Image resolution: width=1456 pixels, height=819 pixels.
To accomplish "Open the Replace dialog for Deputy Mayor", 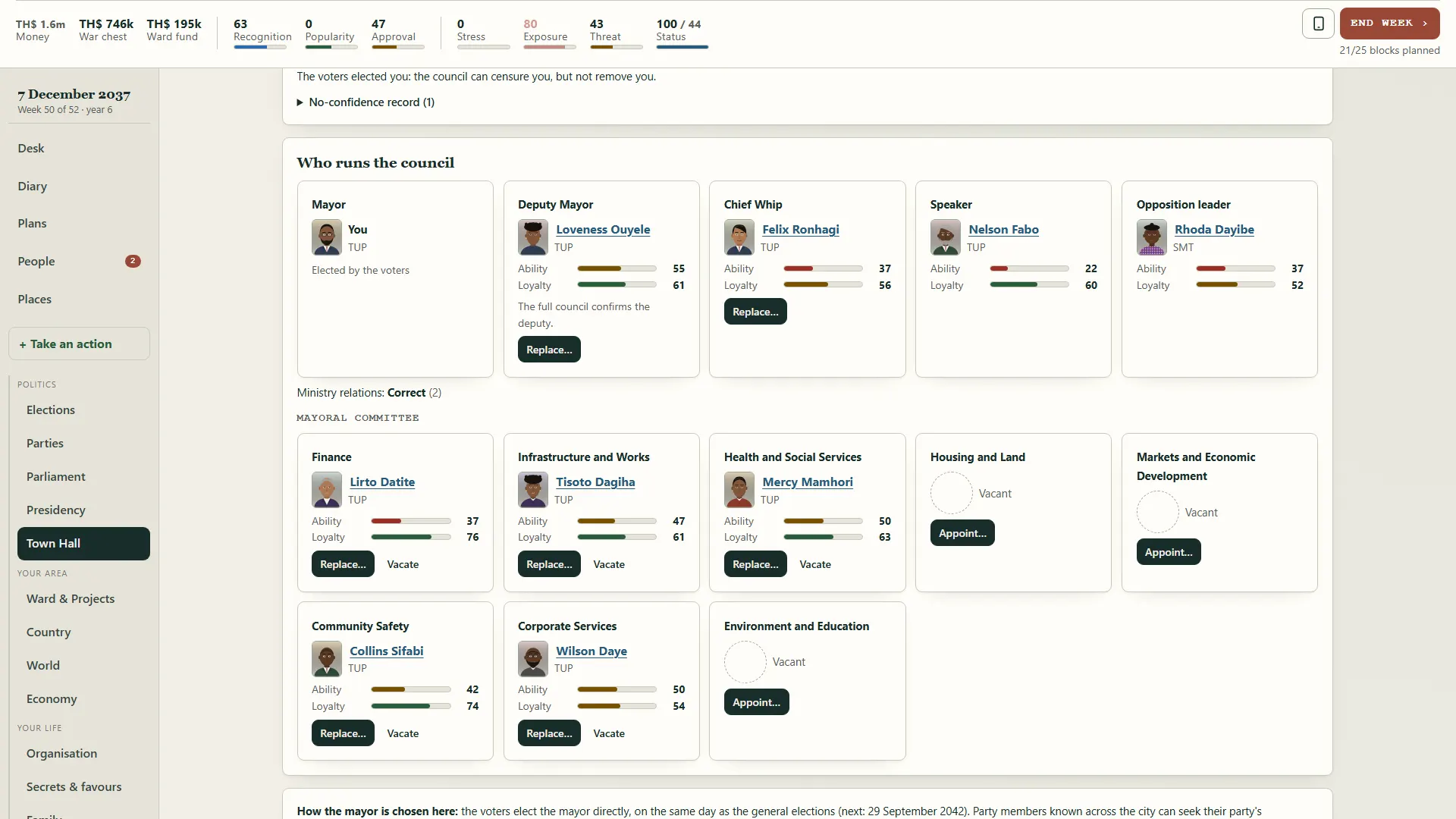I will pyautogui.click(x=549, y=350).
